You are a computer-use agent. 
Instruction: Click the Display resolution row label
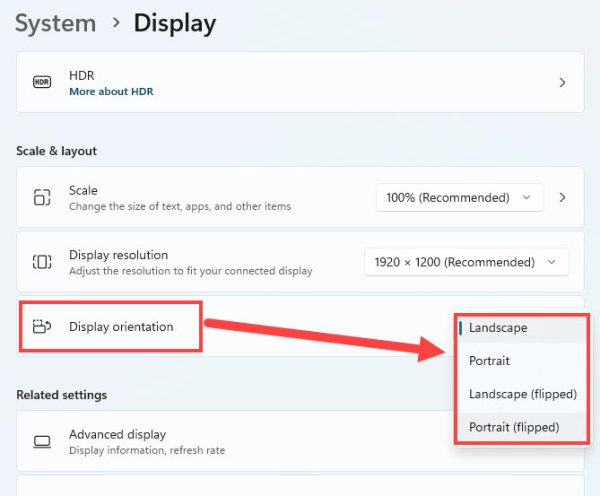click(x=118, y=255)
